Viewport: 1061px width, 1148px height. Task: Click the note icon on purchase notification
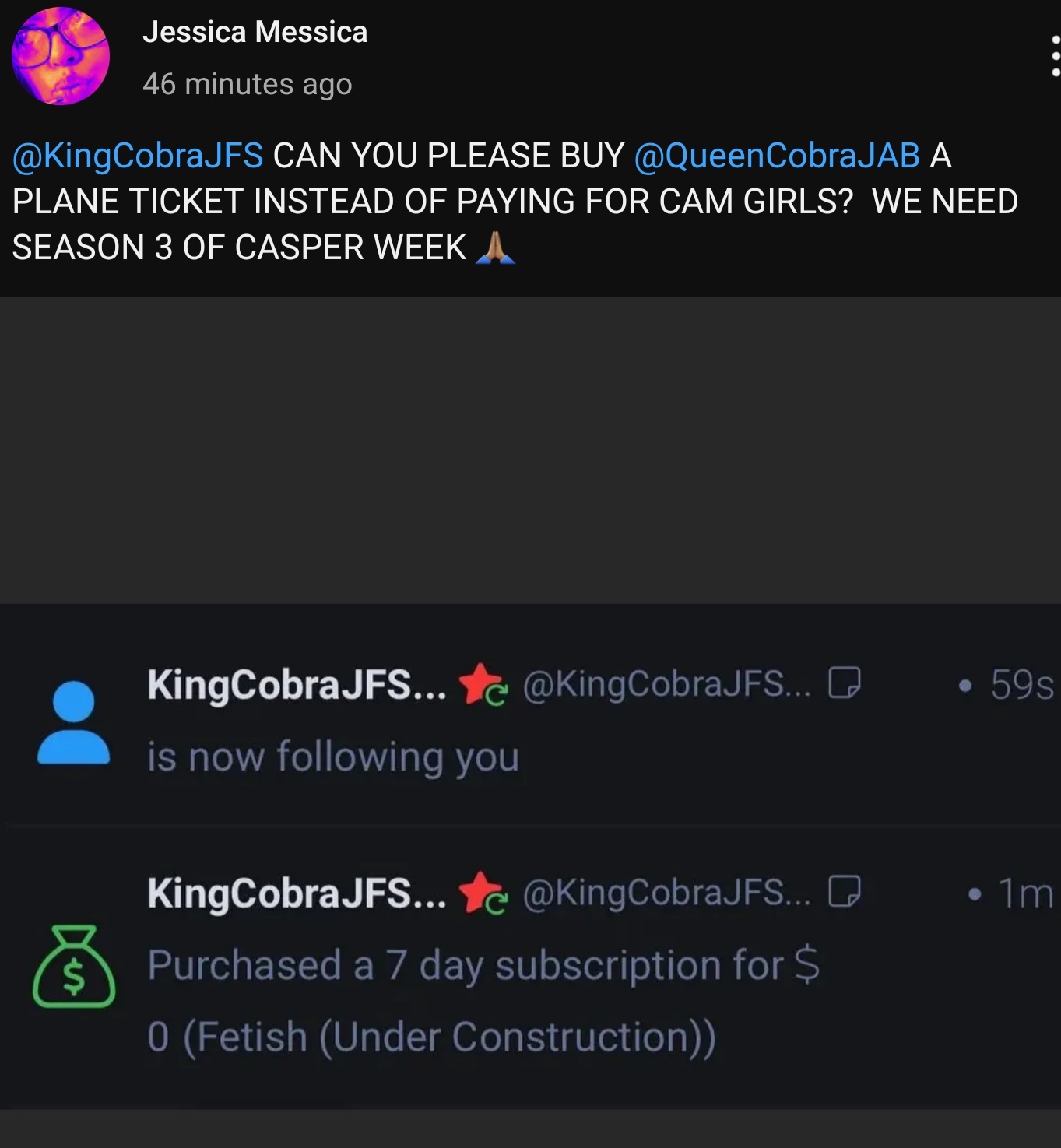(845, 891)
